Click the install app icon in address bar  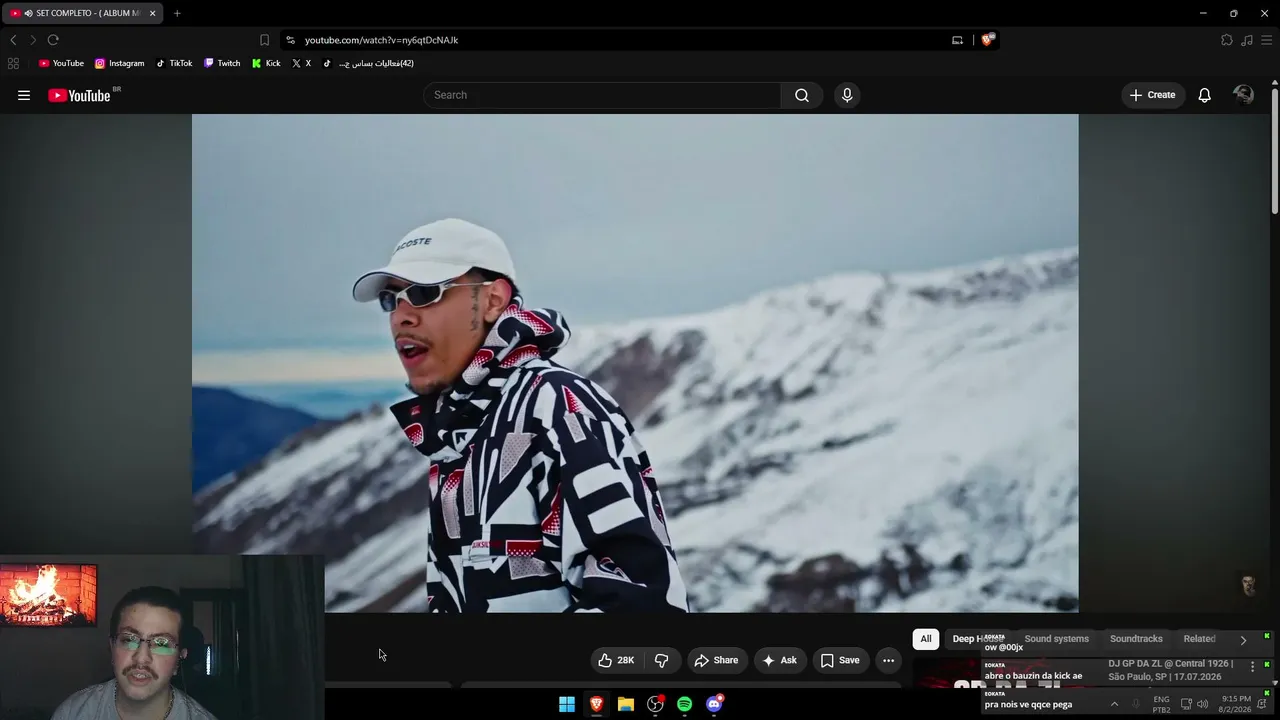(x=957, y=40)
